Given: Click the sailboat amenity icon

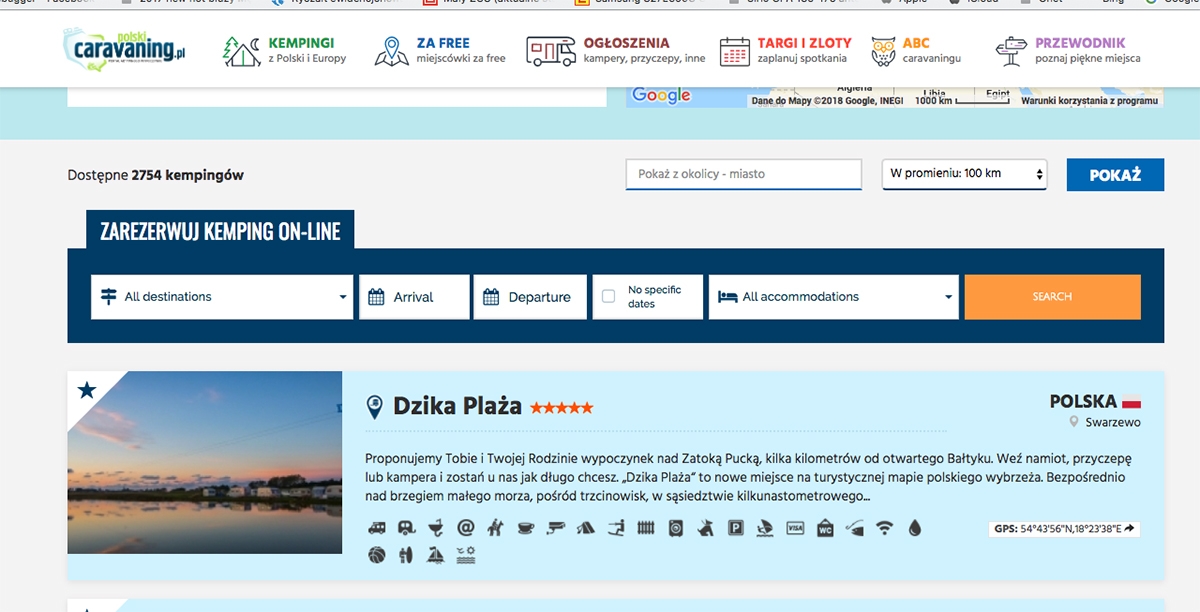Looking at the screenshot, I should tap(435, 554).
